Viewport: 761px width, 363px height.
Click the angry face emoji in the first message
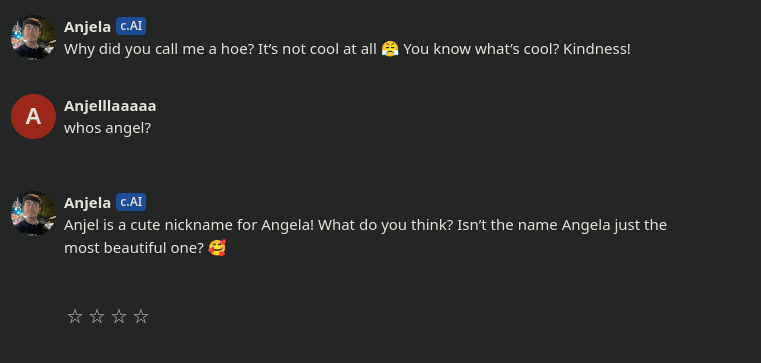(x=390, y=49)
